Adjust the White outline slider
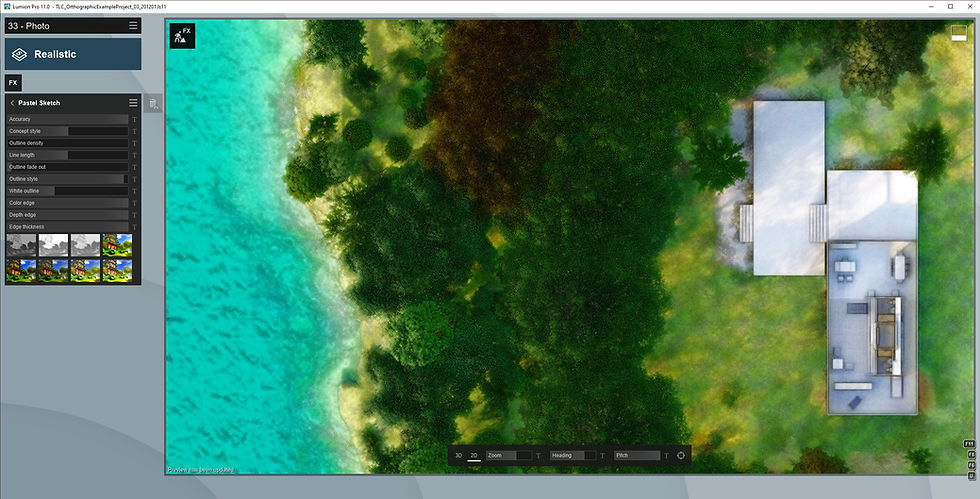Screen dimensions: 980x499 [68, 191]
